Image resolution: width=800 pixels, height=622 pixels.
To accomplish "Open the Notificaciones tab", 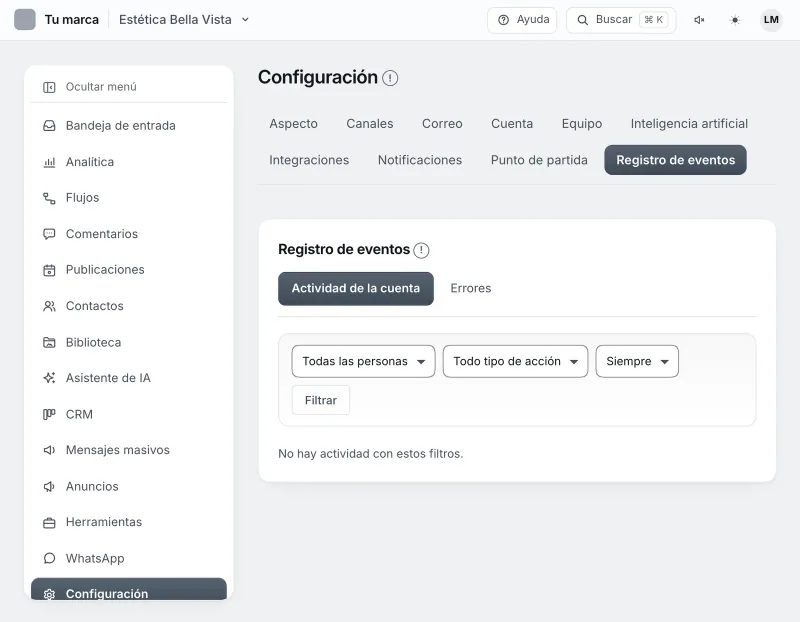I will coord(420,160).
